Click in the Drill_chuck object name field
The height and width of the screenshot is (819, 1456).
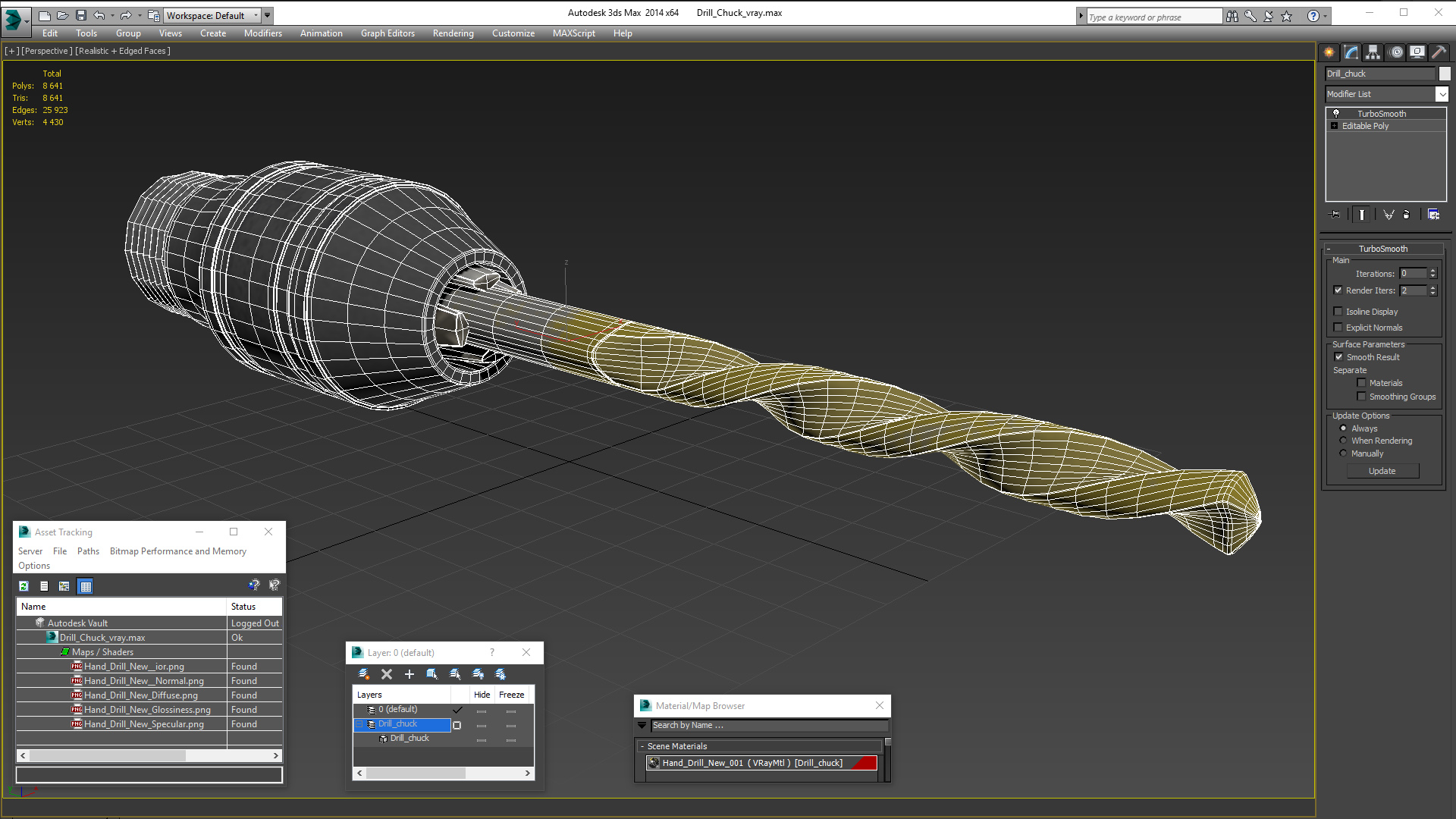pyautogui.click(x=1380, y=74)
